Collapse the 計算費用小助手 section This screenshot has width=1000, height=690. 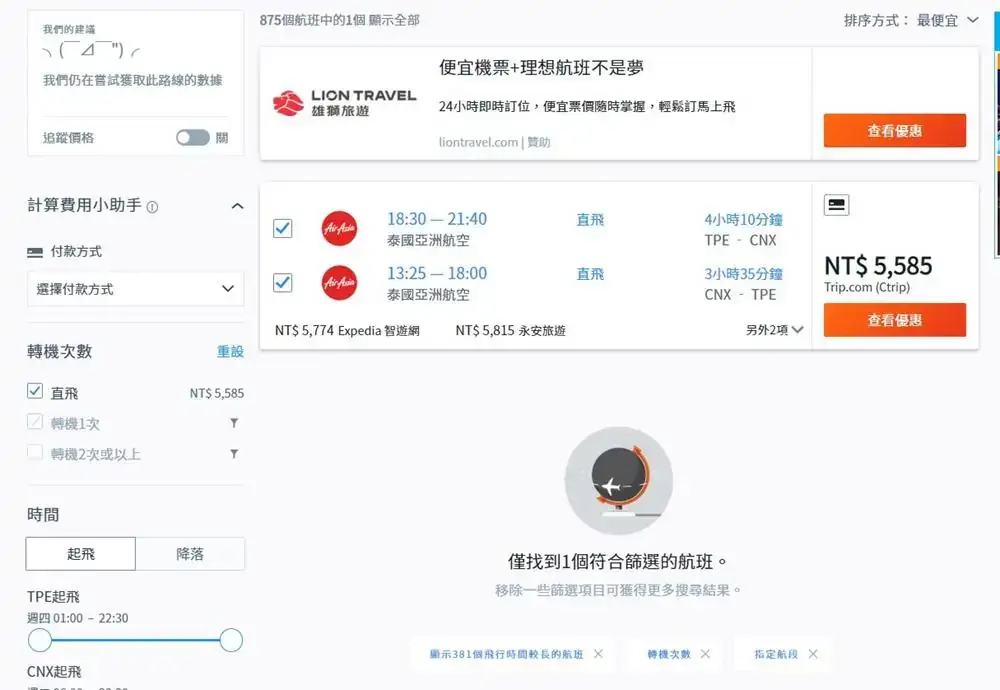point(237,206)
